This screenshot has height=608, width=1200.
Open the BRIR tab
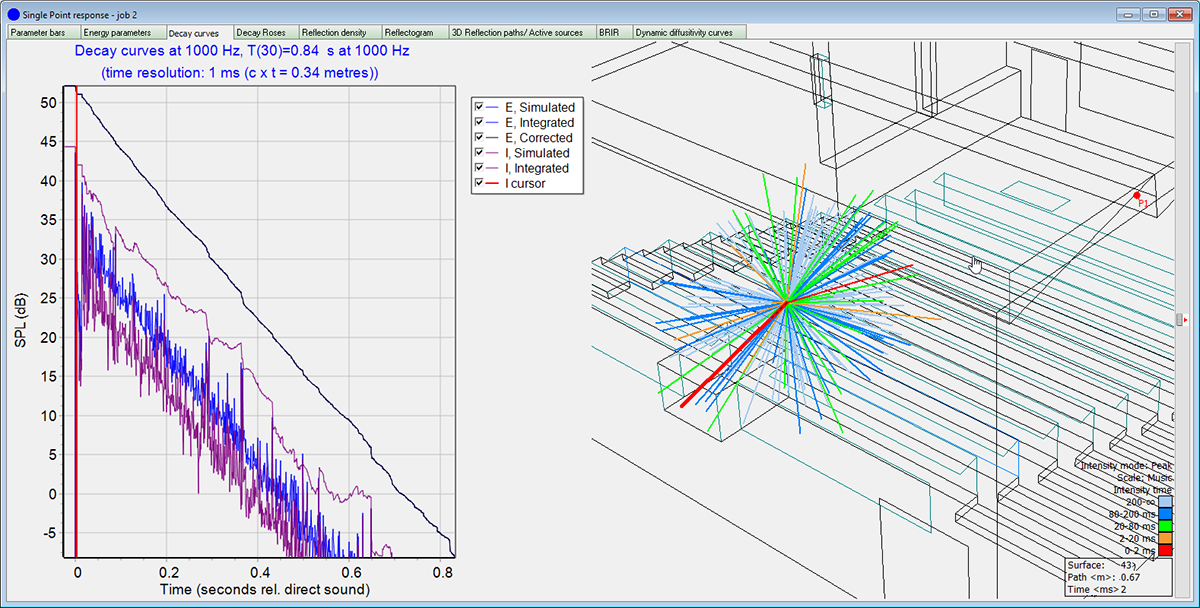[x=611, y=33]
